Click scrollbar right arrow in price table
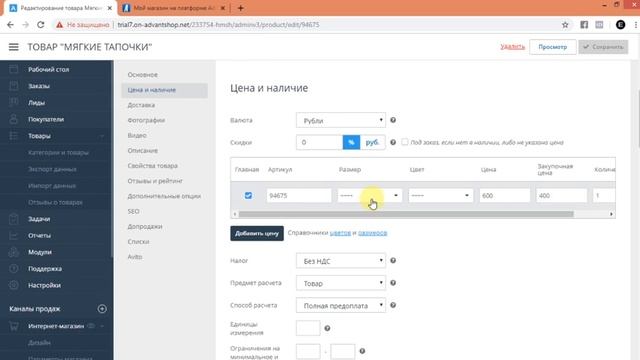Viewport: 640px width, 360px height. point(611,214)
